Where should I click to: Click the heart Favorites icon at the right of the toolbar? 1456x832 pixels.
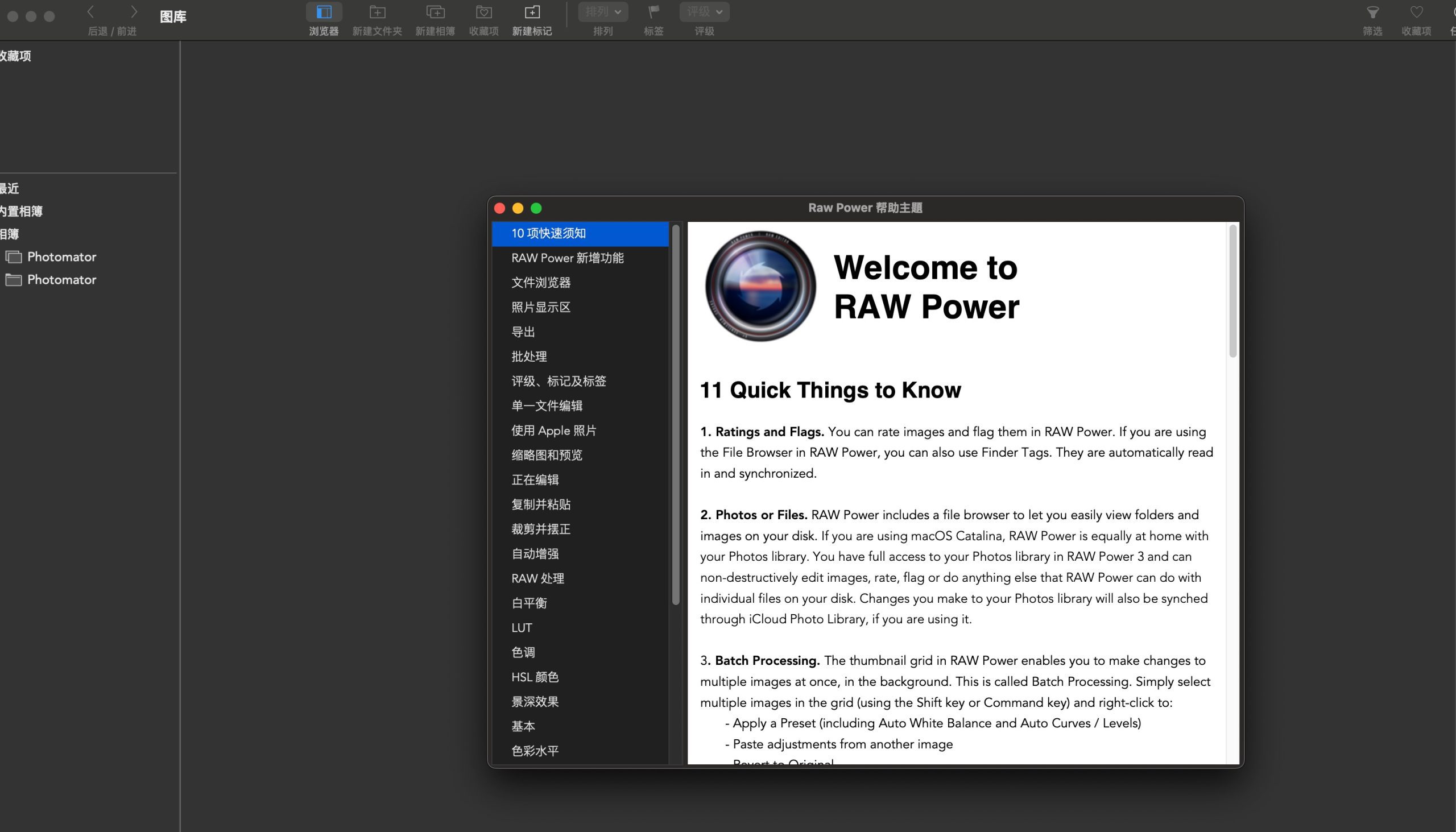(x=1416, y=12)
